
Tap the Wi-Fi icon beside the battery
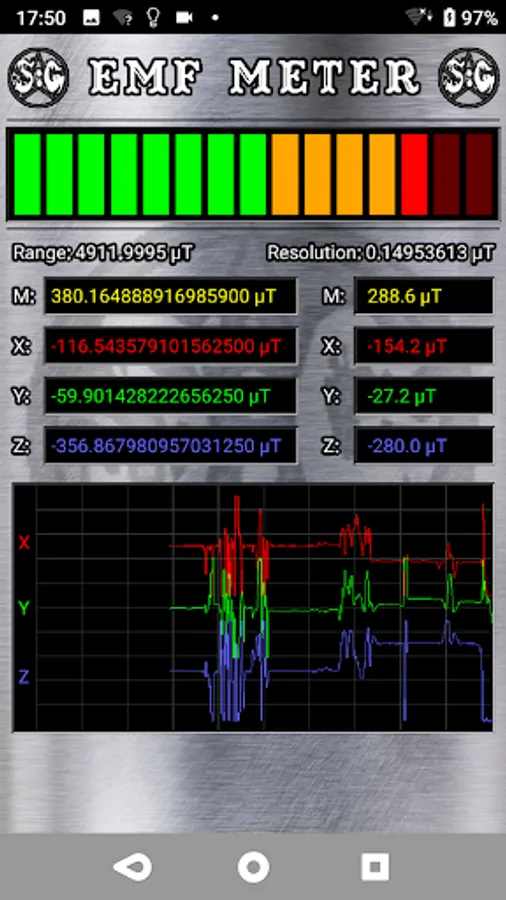(419, 17)
